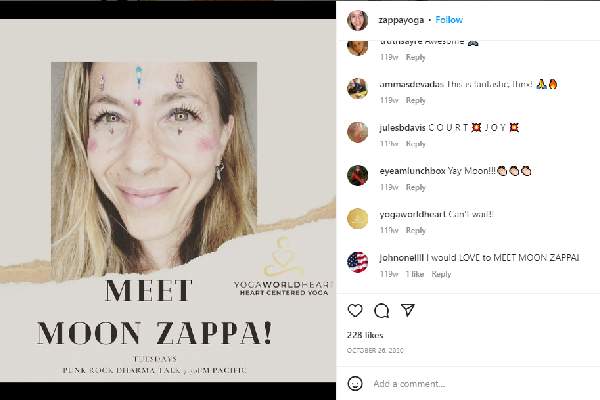Click yogaworldheart gold avatar
This screenshot has width=600, height=400.
pos(357,218)
